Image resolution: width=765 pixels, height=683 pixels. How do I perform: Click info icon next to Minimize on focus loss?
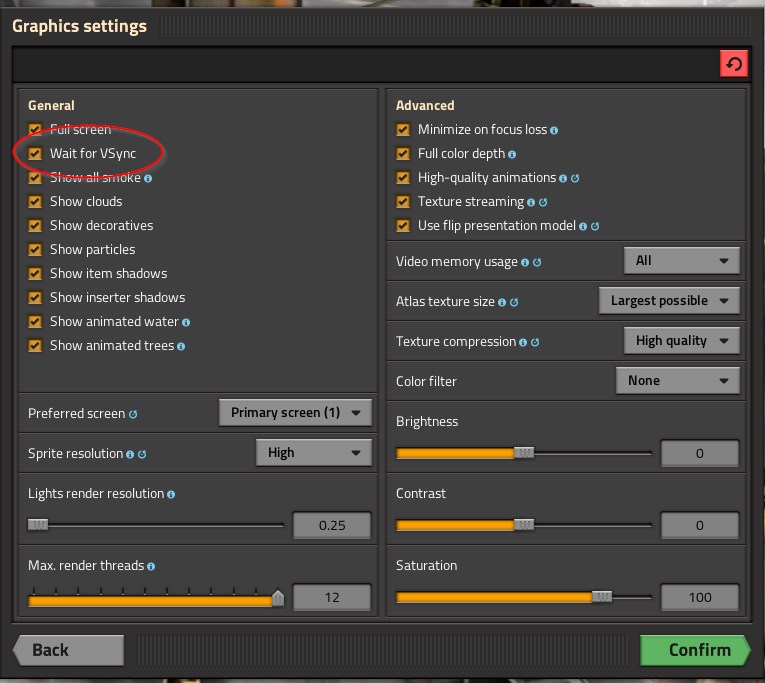(554, 130)
